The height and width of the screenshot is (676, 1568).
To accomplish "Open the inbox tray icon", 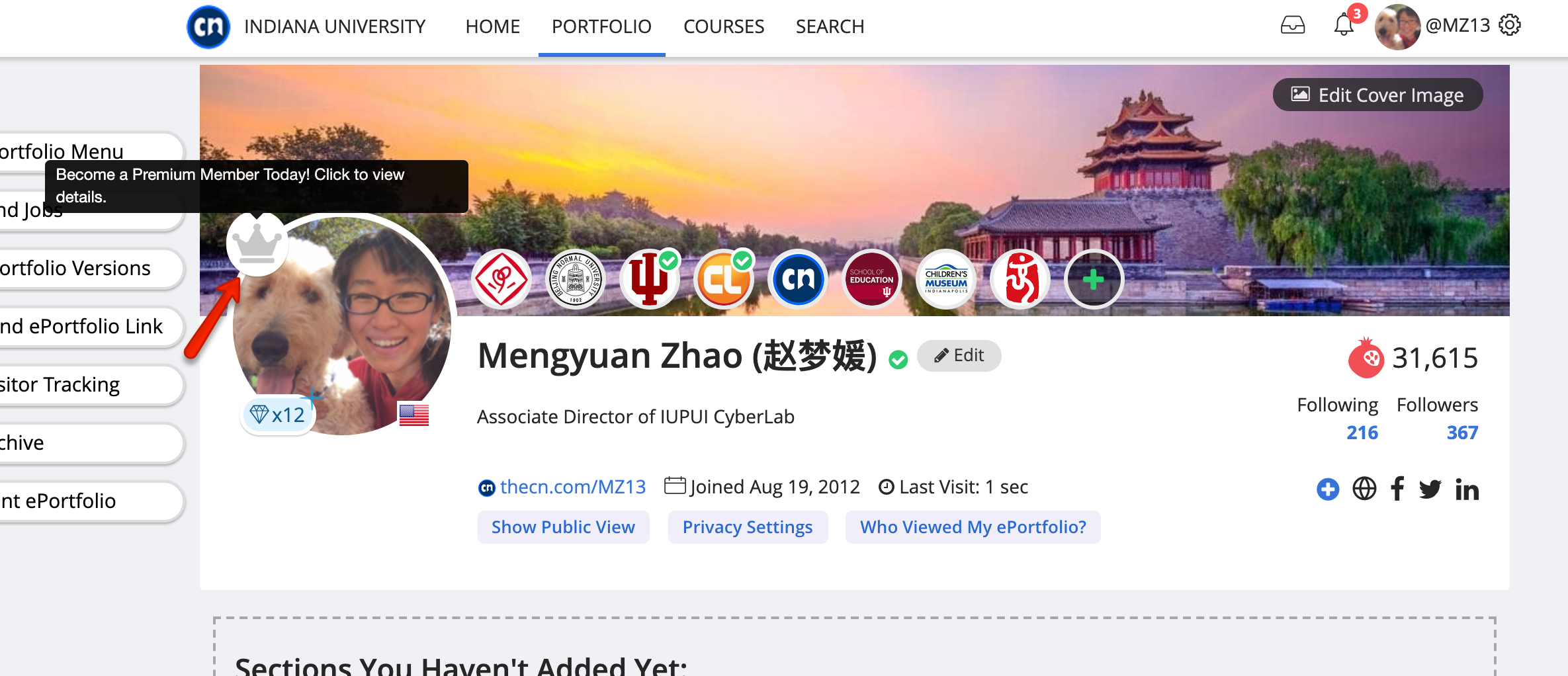I will (1292, 25).
